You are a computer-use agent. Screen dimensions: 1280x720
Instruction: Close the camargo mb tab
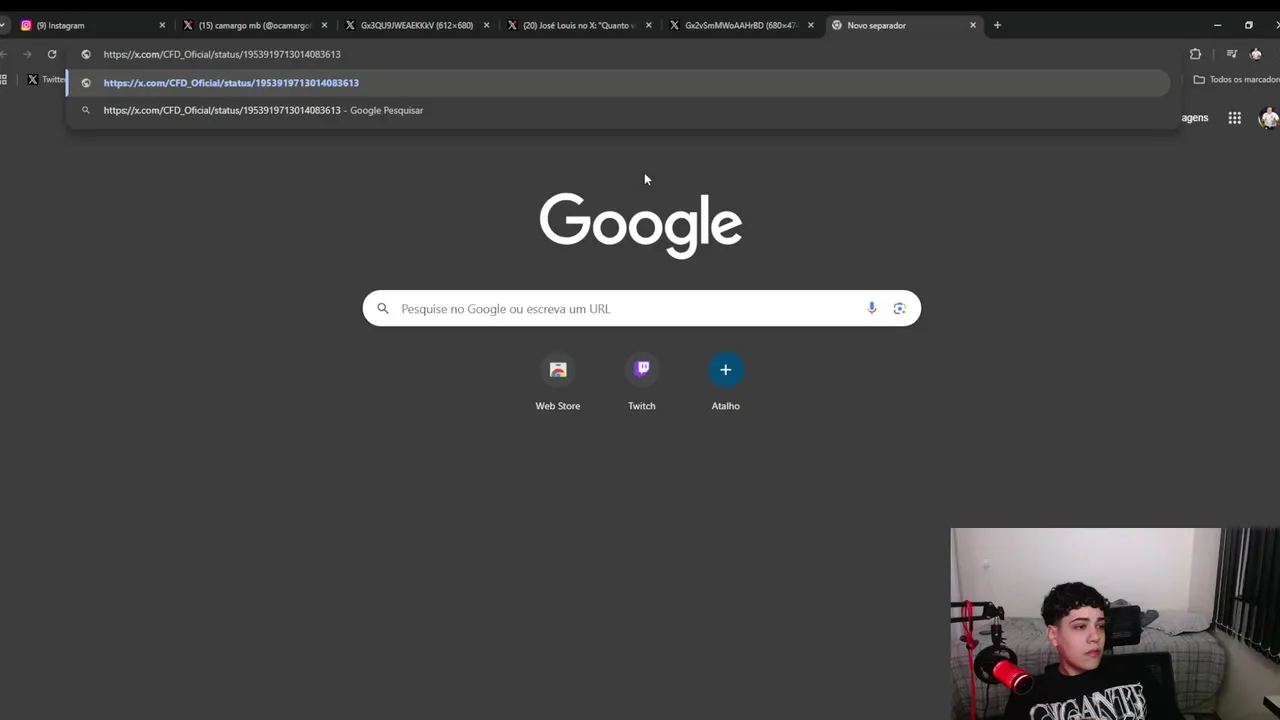[324, 25]
